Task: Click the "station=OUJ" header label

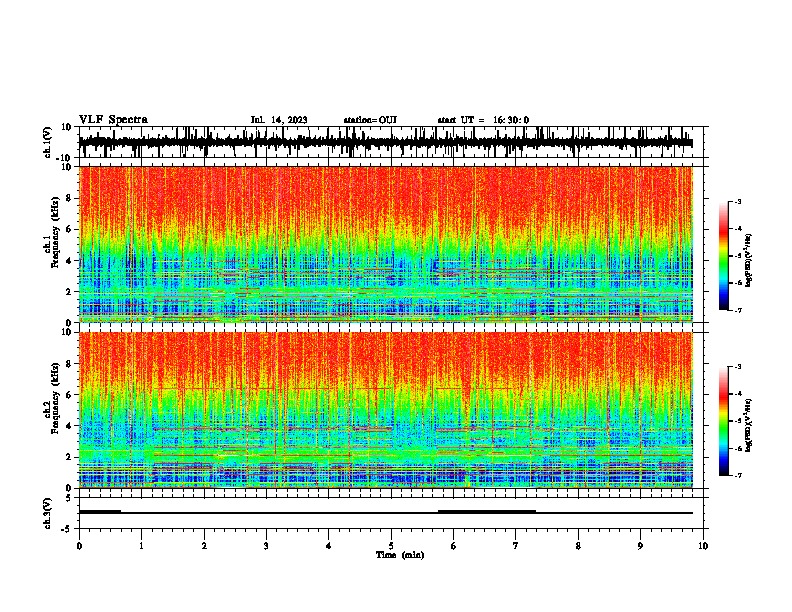Action: 370,120
